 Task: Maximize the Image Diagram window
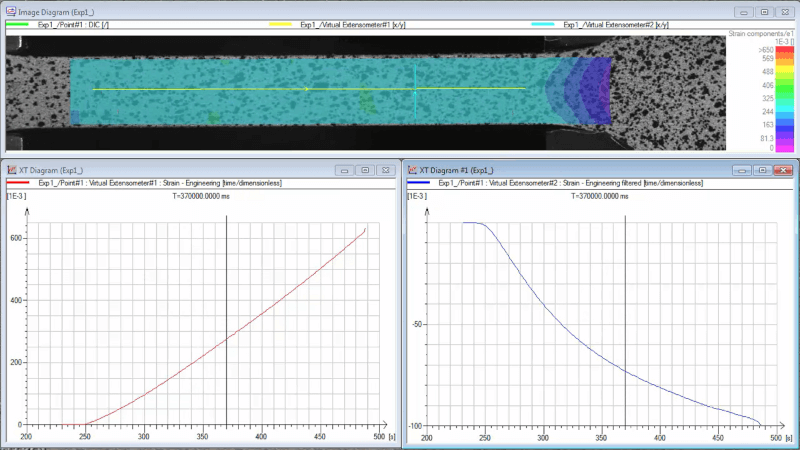tap(763, 12)
